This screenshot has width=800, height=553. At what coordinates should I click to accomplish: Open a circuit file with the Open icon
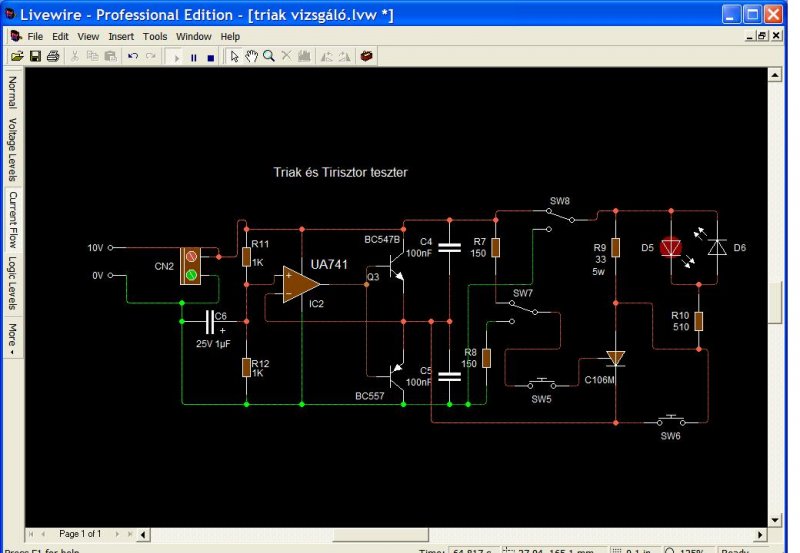[17, 56]
